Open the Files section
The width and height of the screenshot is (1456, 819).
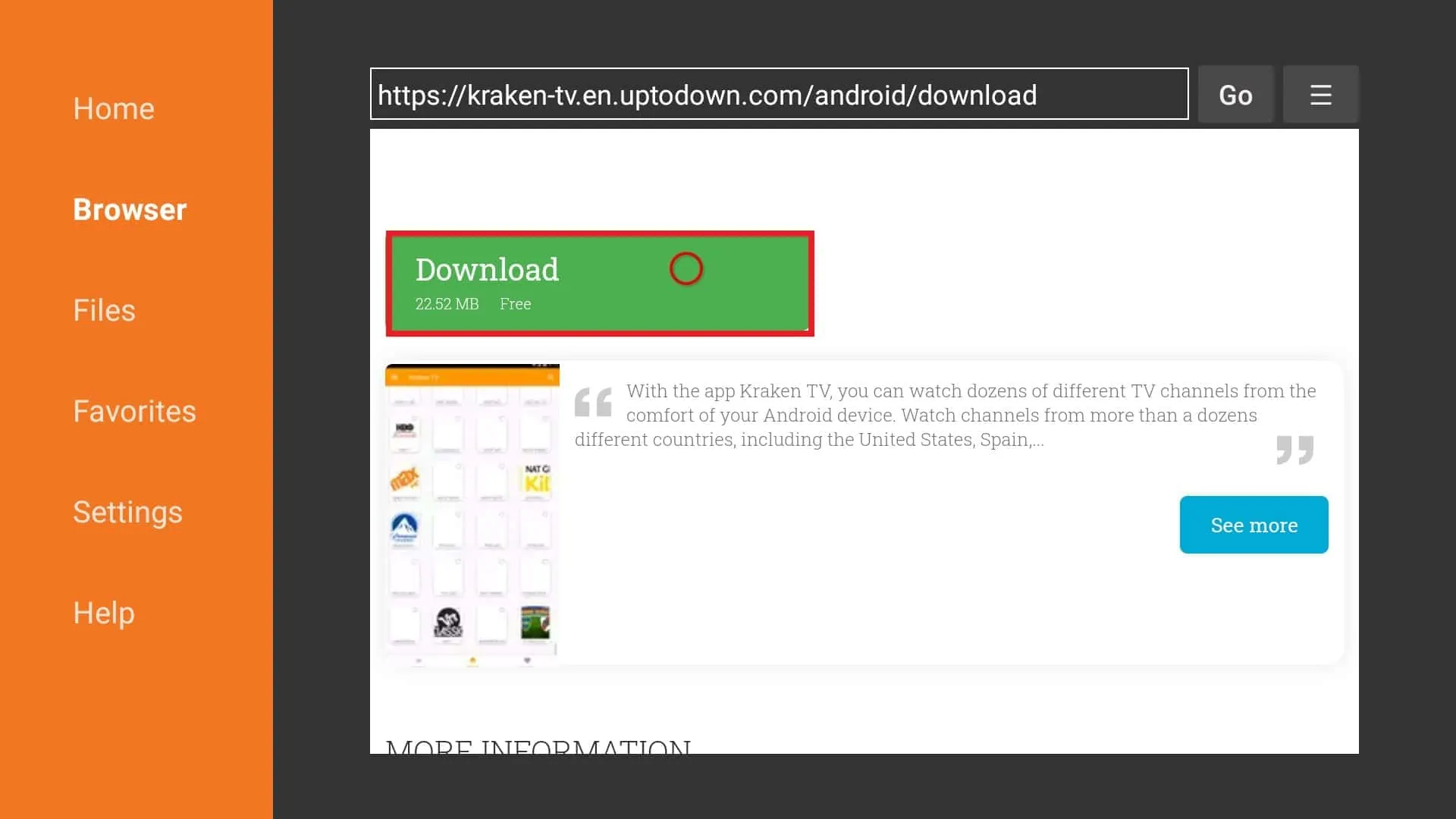click(x=104, y=310)
